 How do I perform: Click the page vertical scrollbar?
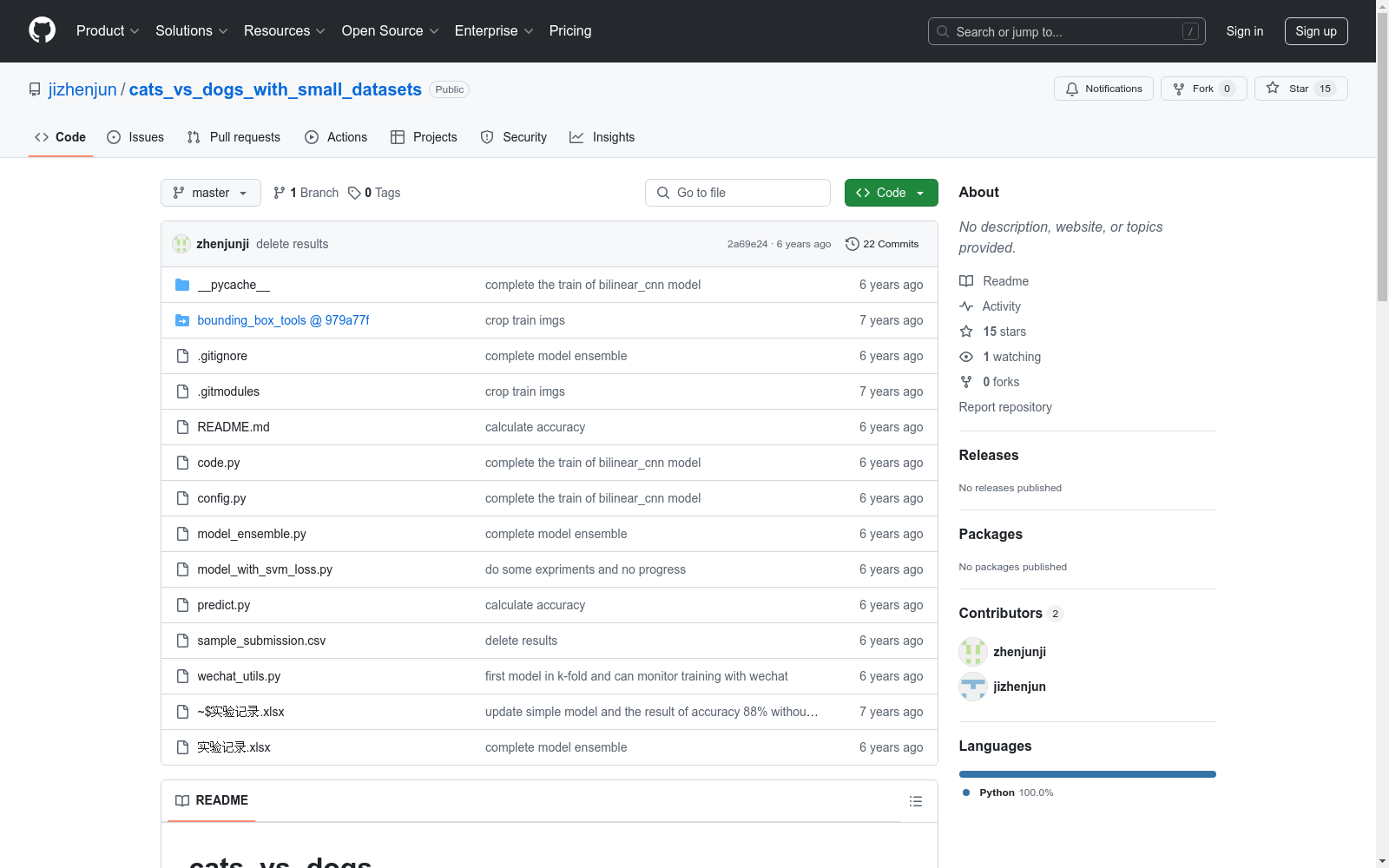1382,156
